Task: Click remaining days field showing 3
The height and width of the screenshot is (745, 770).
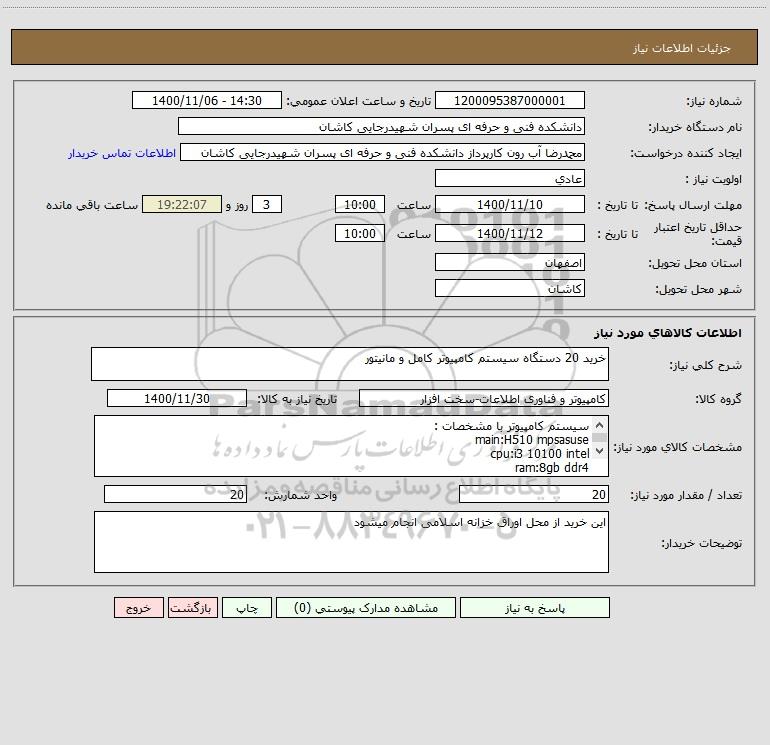Action: (x=267, y=204)
